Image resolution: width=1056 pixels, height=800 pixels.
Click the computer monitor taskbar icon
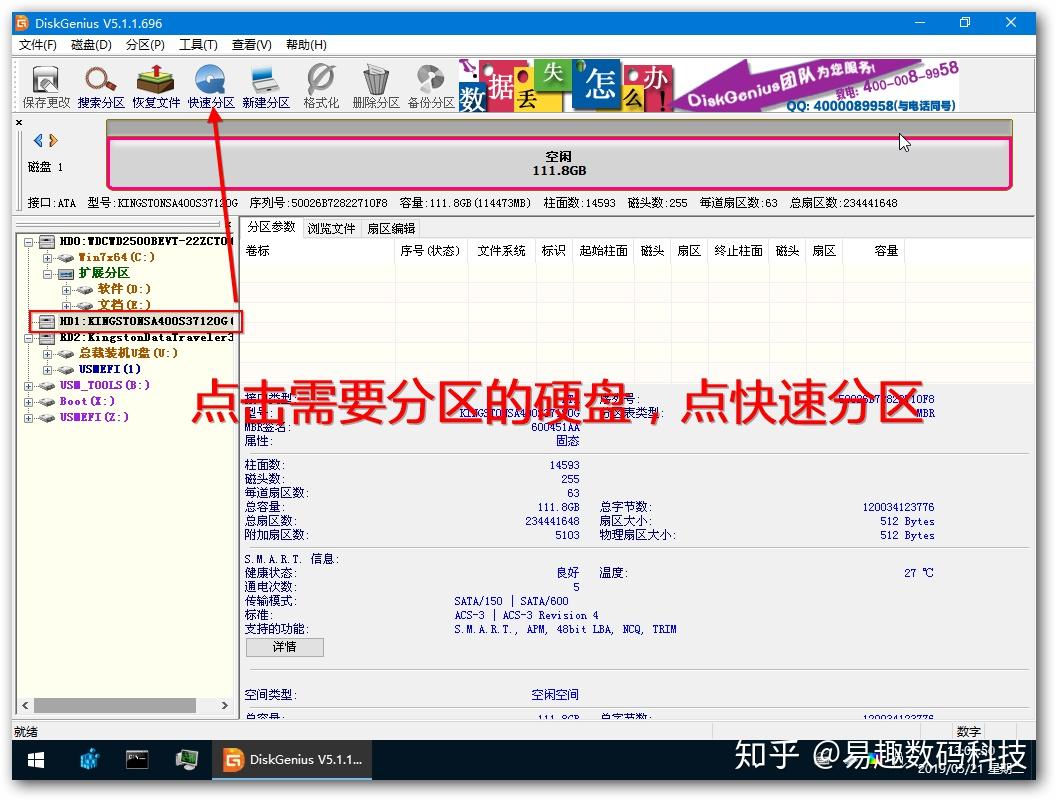coord(187,760)
